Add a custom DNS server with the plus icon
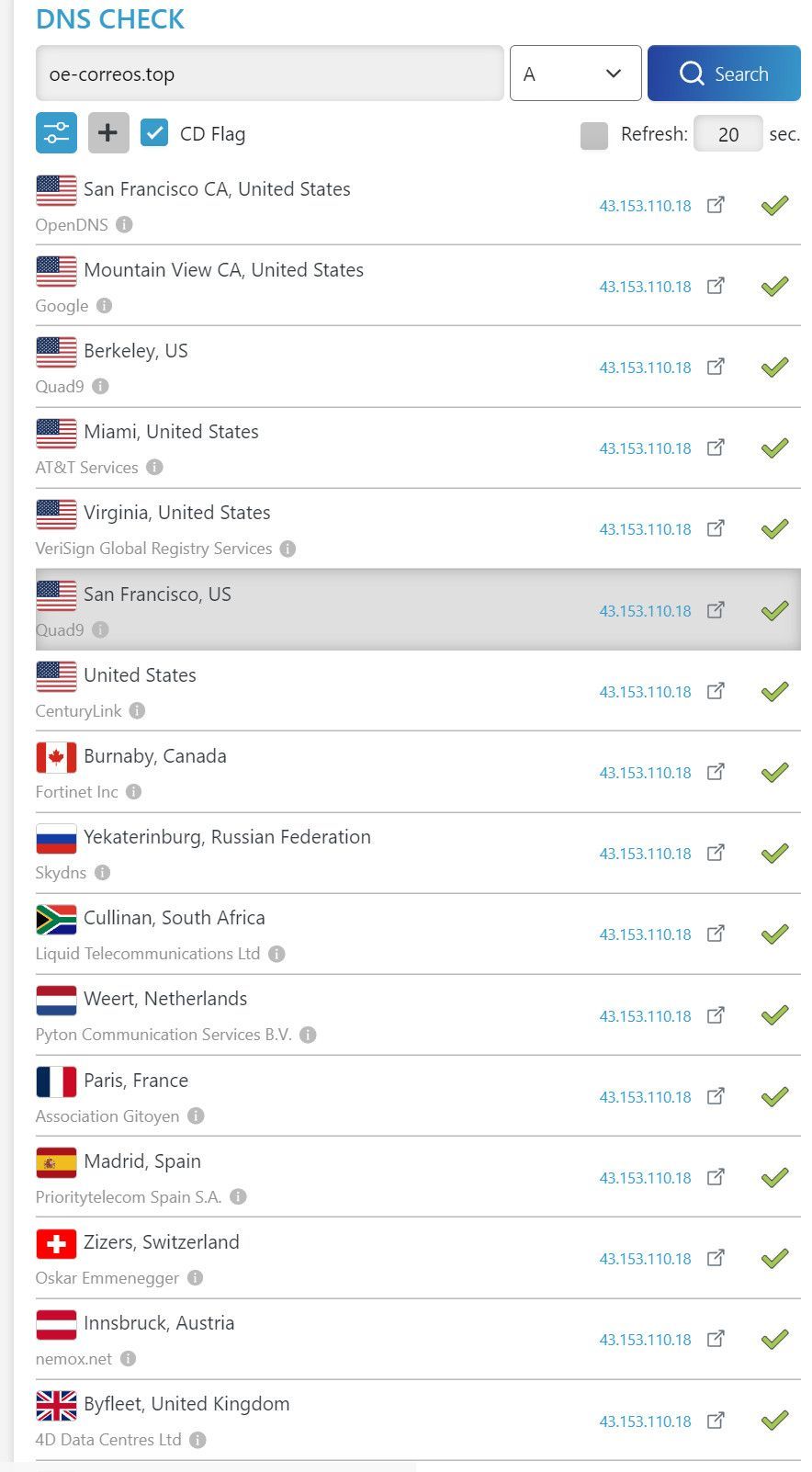Screen dimensions: 812x1472 click(107, 132)
